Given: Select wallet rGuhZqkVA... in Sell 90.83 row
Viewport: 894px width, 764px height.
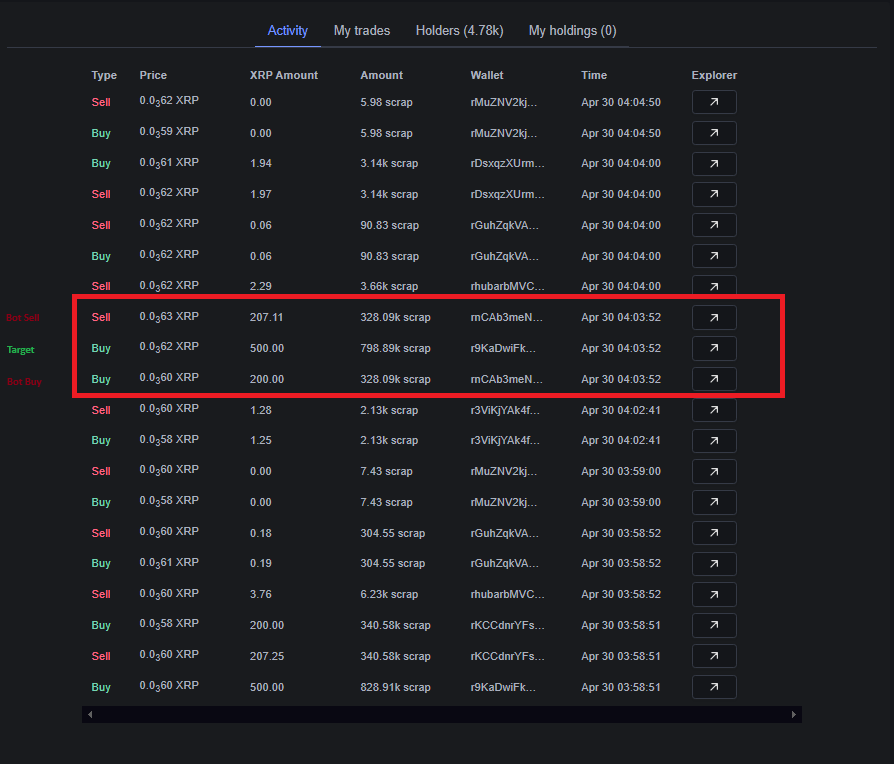Looking at the screenshot, I should [x=505, y=225].
